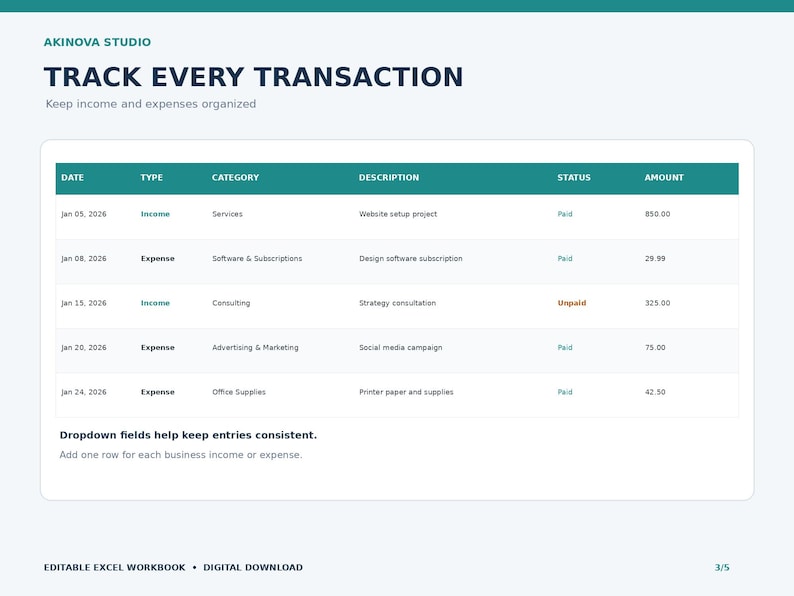Click Paid status in Jan 20 row

565,348
